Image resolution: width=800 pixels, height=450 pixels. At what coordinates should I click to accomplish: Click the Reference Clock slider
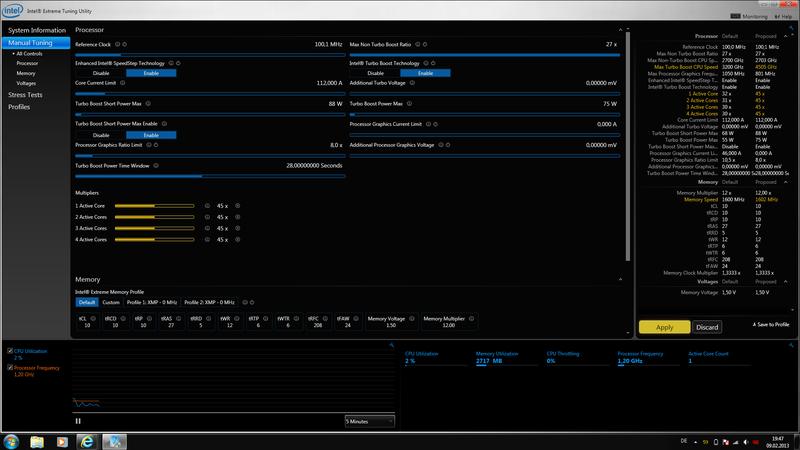coord(210,55)
